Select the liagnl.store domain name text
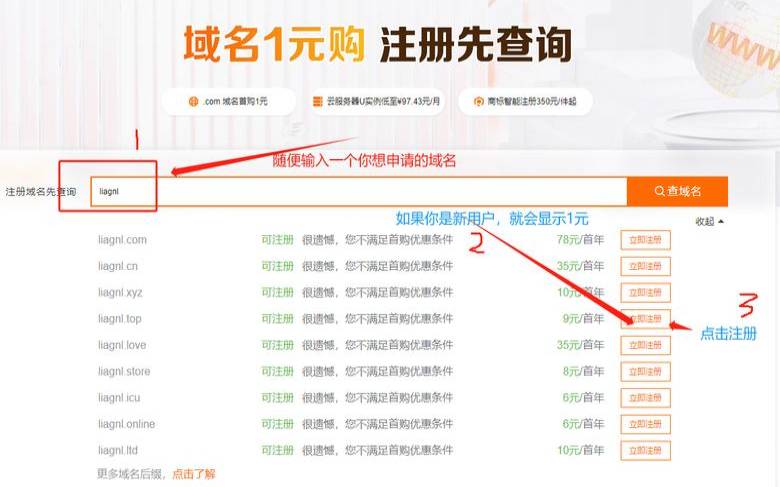The width and height of the screenshot is (780, 487). [x=124, y=372]
